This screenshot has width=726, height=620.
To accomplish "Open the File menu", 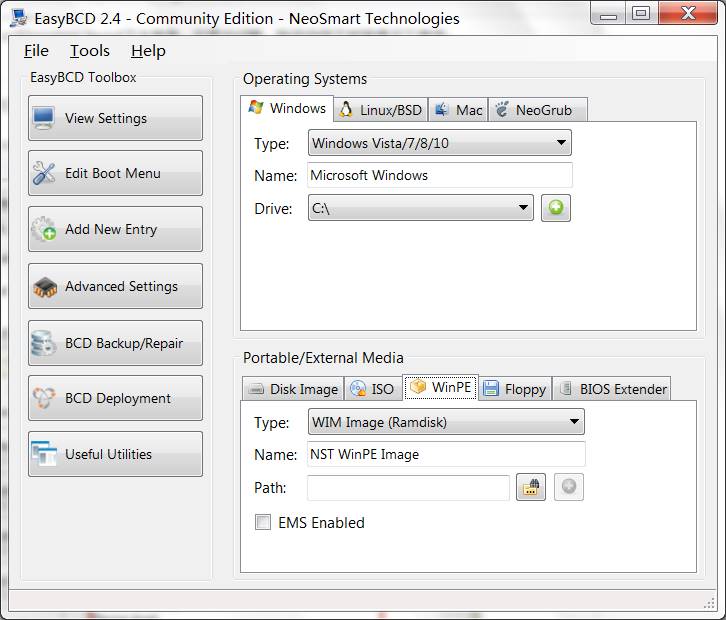I will [x=36, y=50].
